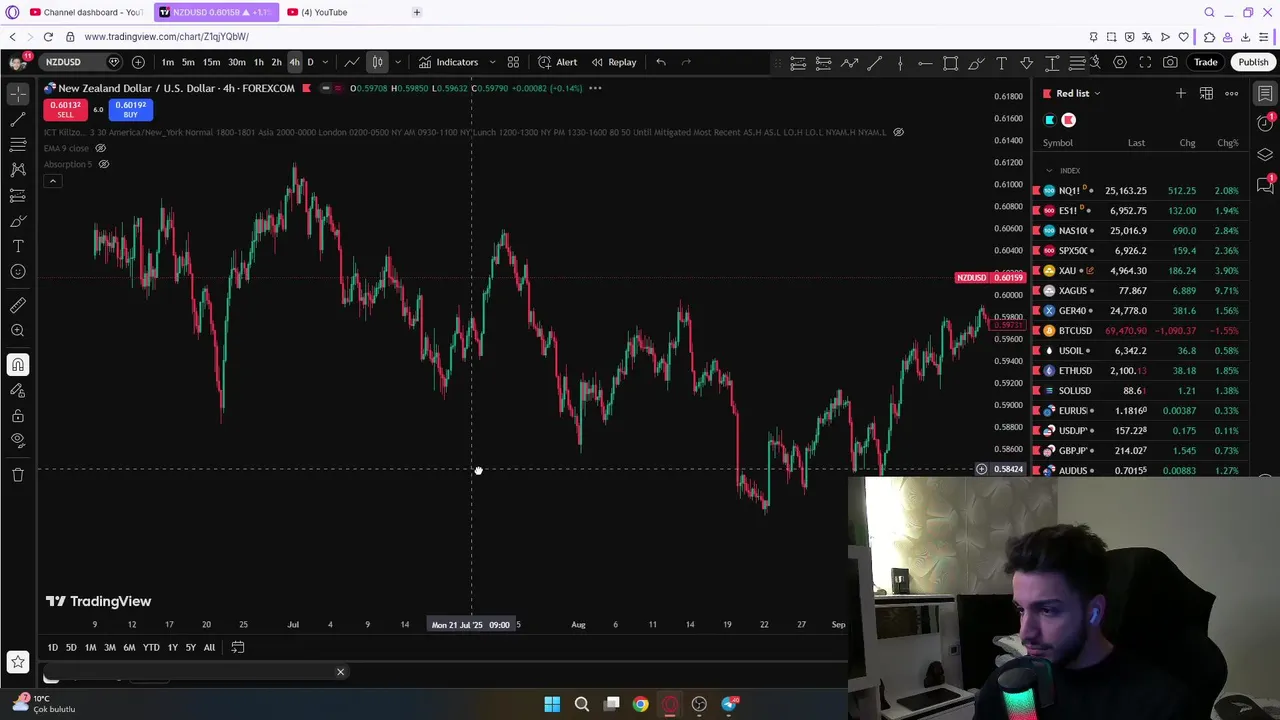This screenshot has width=1280, height=720.
Task: Set chart range to 3M
Action: (109, 648)
